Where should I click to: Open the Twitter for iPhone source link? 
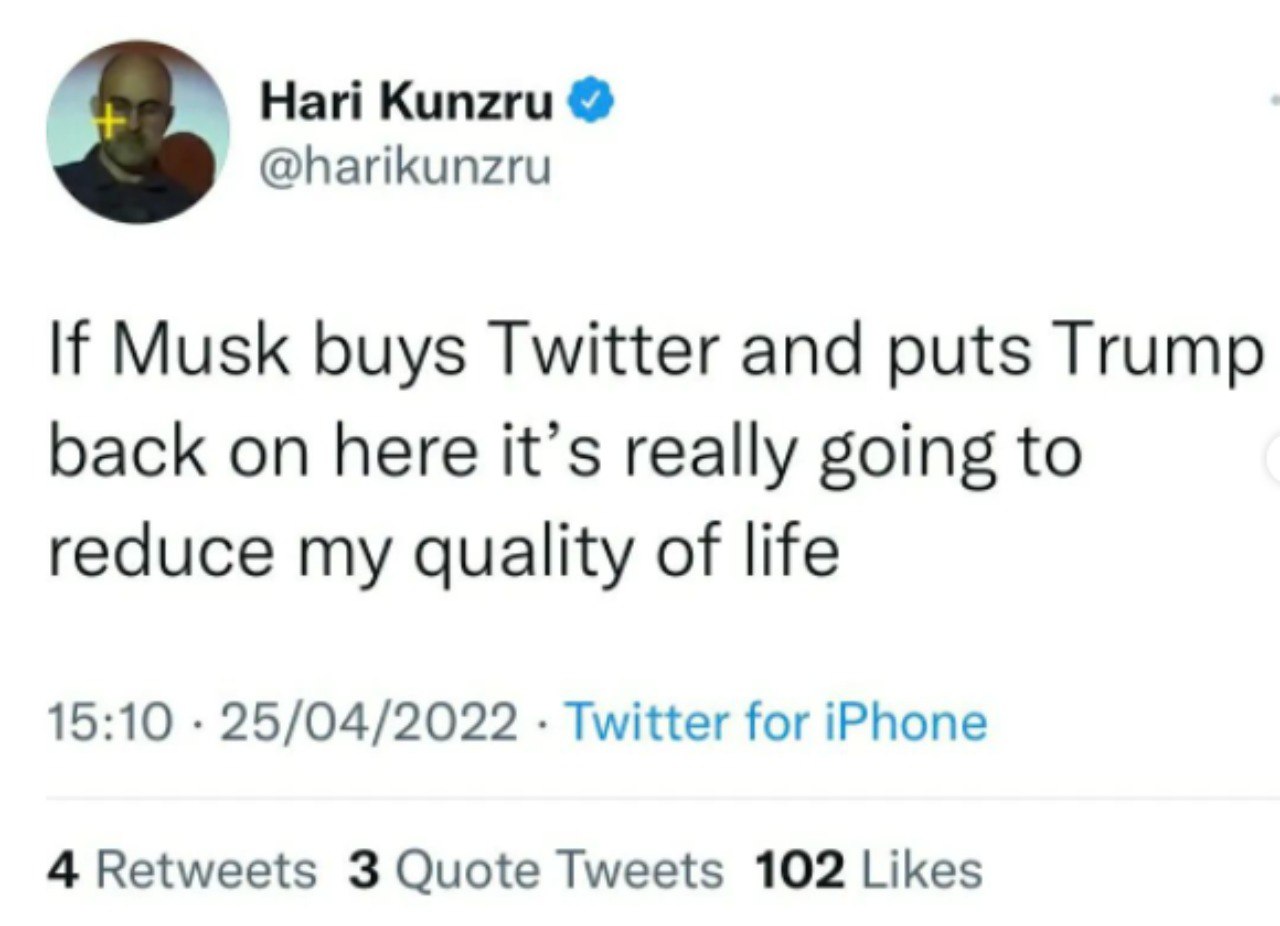point(776,722)
